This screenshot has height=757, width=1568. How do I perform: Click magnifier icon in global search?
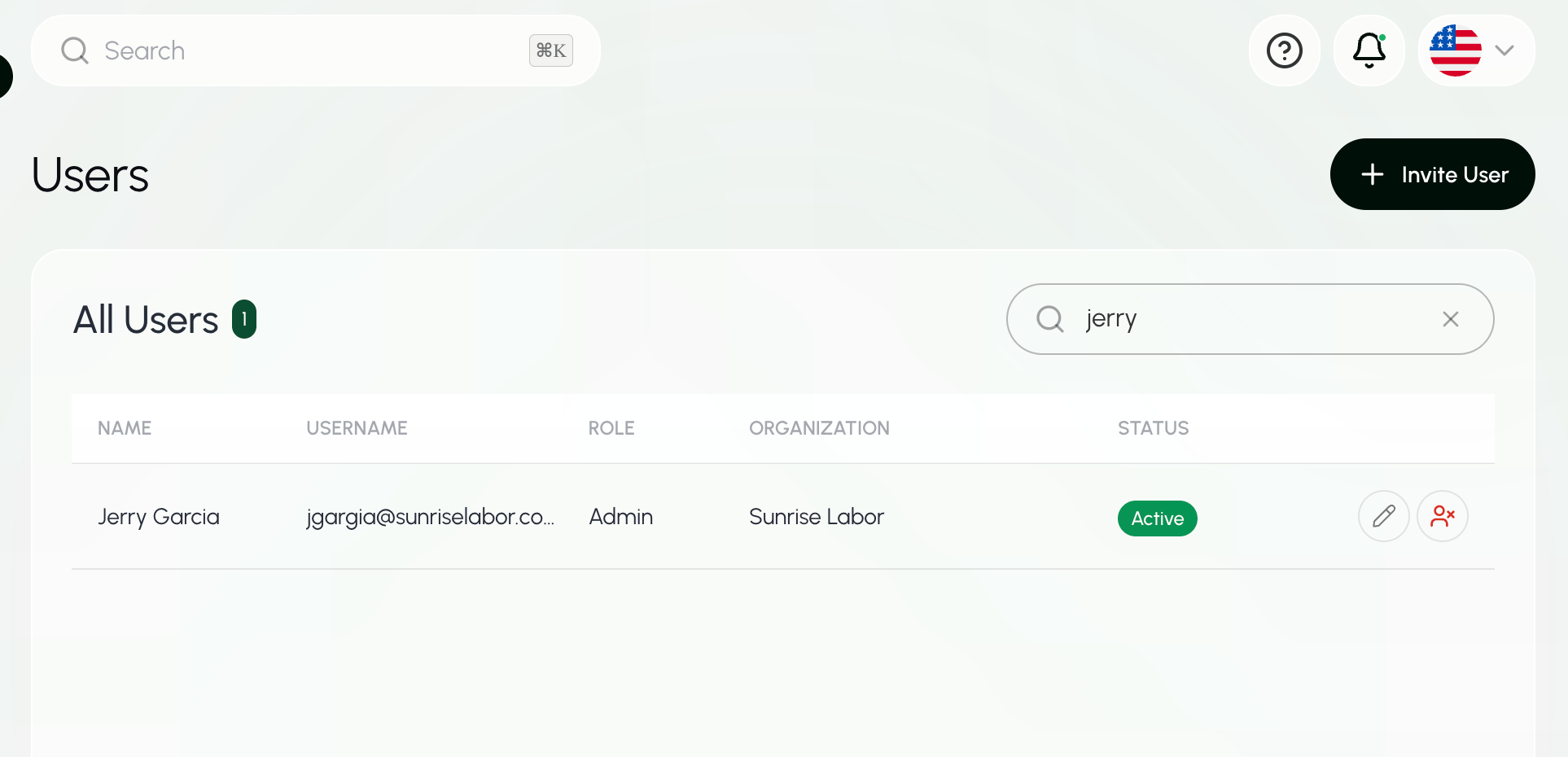point(75,50)
